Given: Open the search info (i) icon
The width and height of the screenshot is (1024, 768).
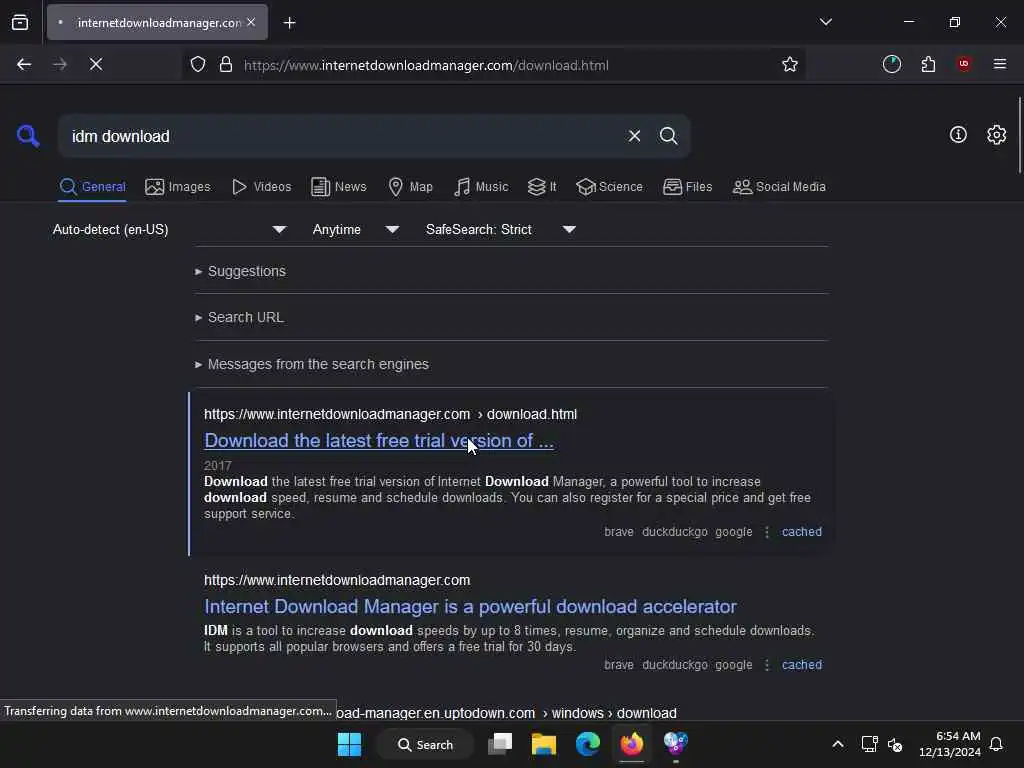Looking at the screenshot, I should point(958,135).
